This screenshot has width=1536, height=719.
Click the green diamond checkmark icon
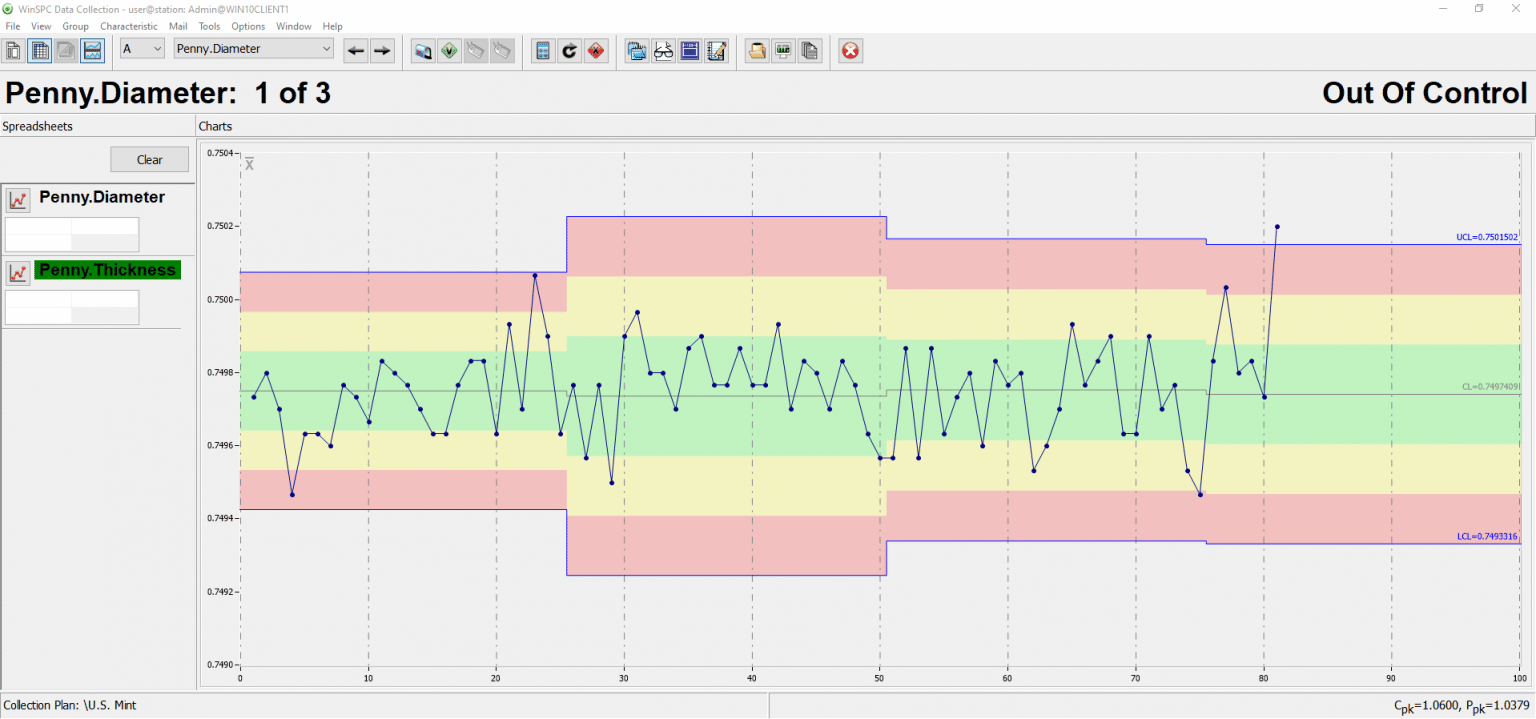[x=450, y=50]
